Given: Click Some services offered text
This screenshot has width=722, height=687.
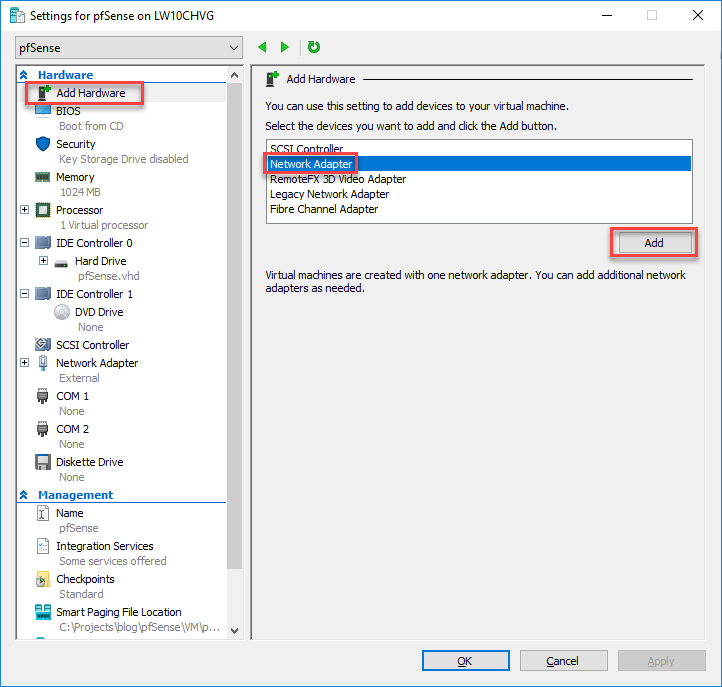Looking at the screenshot, I should pos(113,561).
